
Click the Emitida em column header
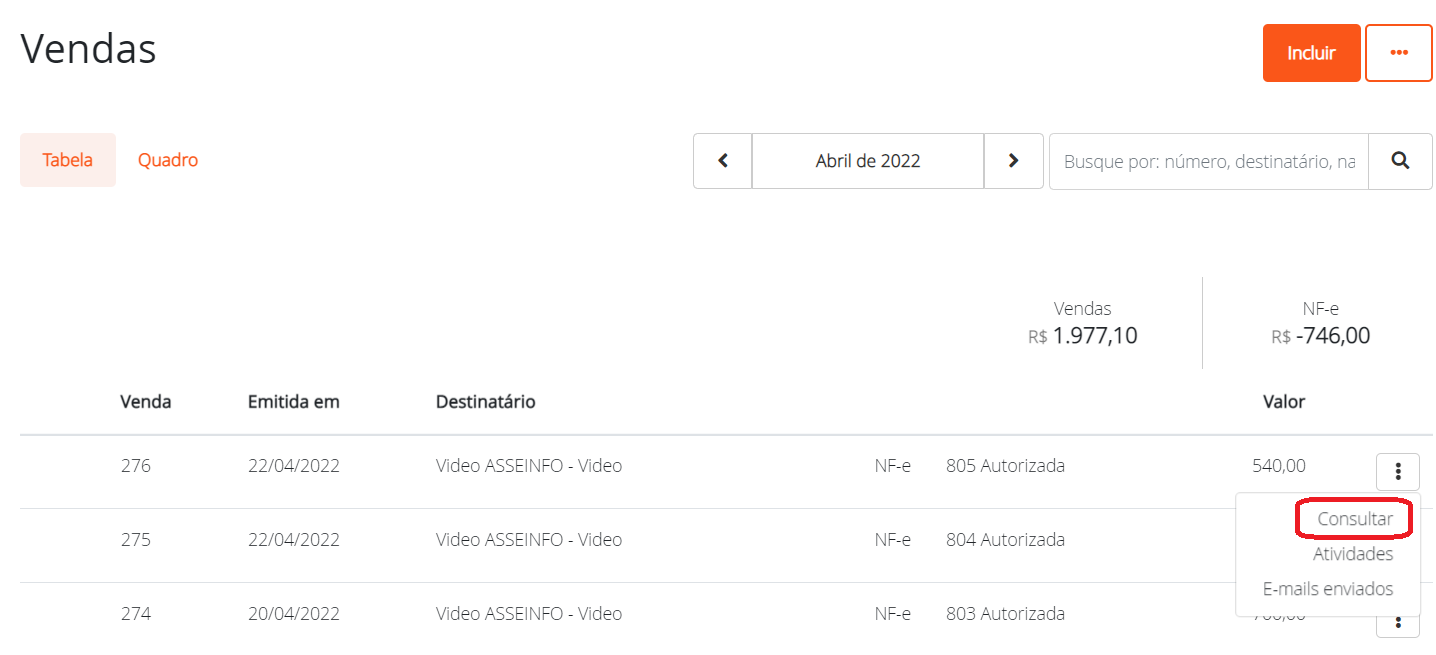(294, 402)
